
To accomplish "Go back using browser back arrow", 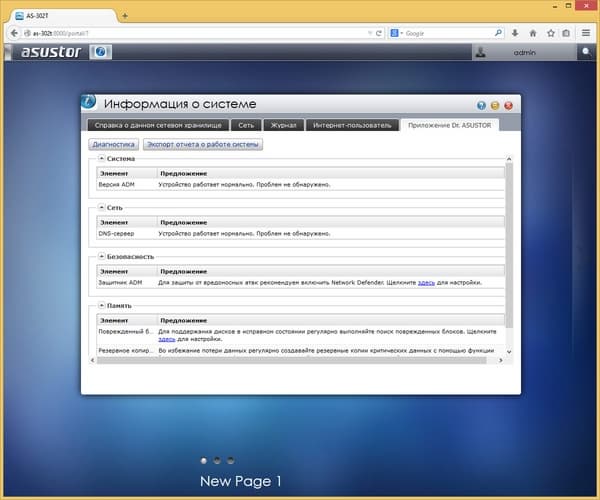I will coord(14,33).
